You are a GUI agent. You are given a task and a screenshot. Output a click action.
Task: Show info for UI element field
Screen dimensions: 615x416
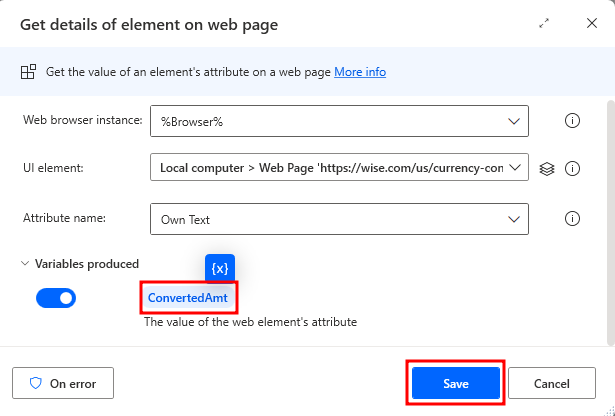pyautogui.click(x=572, y=169)
